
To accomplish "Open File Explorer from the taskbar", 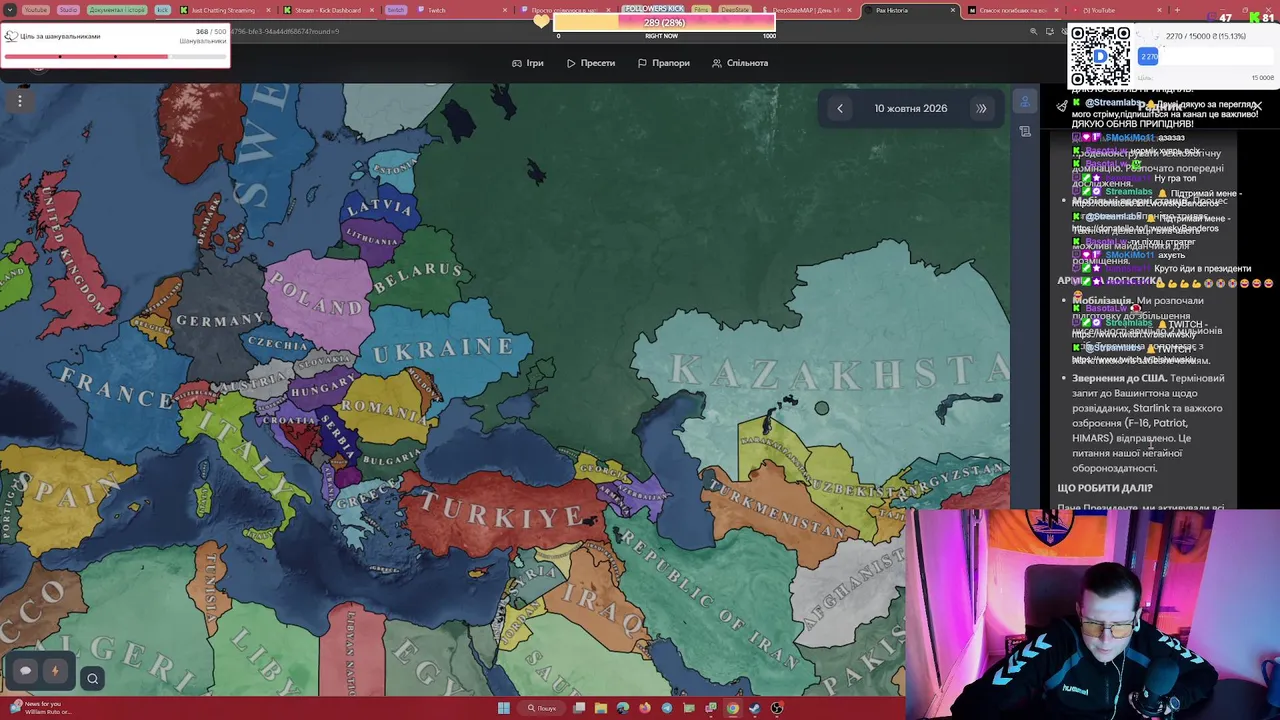I will [x=601, y=708].
